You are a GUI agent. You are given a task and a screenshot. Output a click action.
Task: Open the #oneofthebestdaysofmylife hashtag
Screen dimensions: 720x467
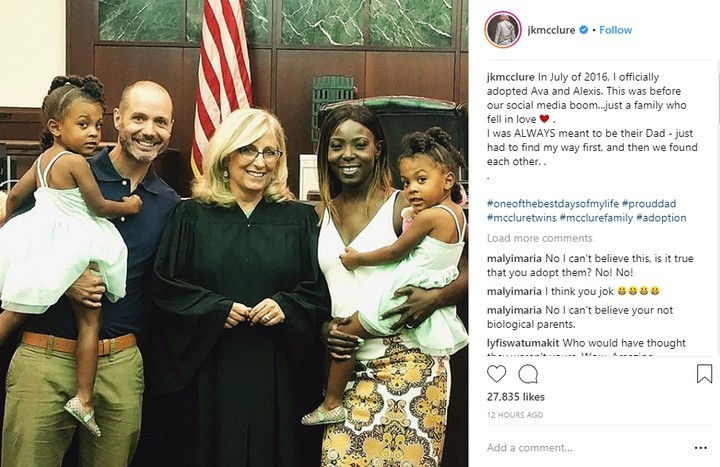(x=553, y=204)
